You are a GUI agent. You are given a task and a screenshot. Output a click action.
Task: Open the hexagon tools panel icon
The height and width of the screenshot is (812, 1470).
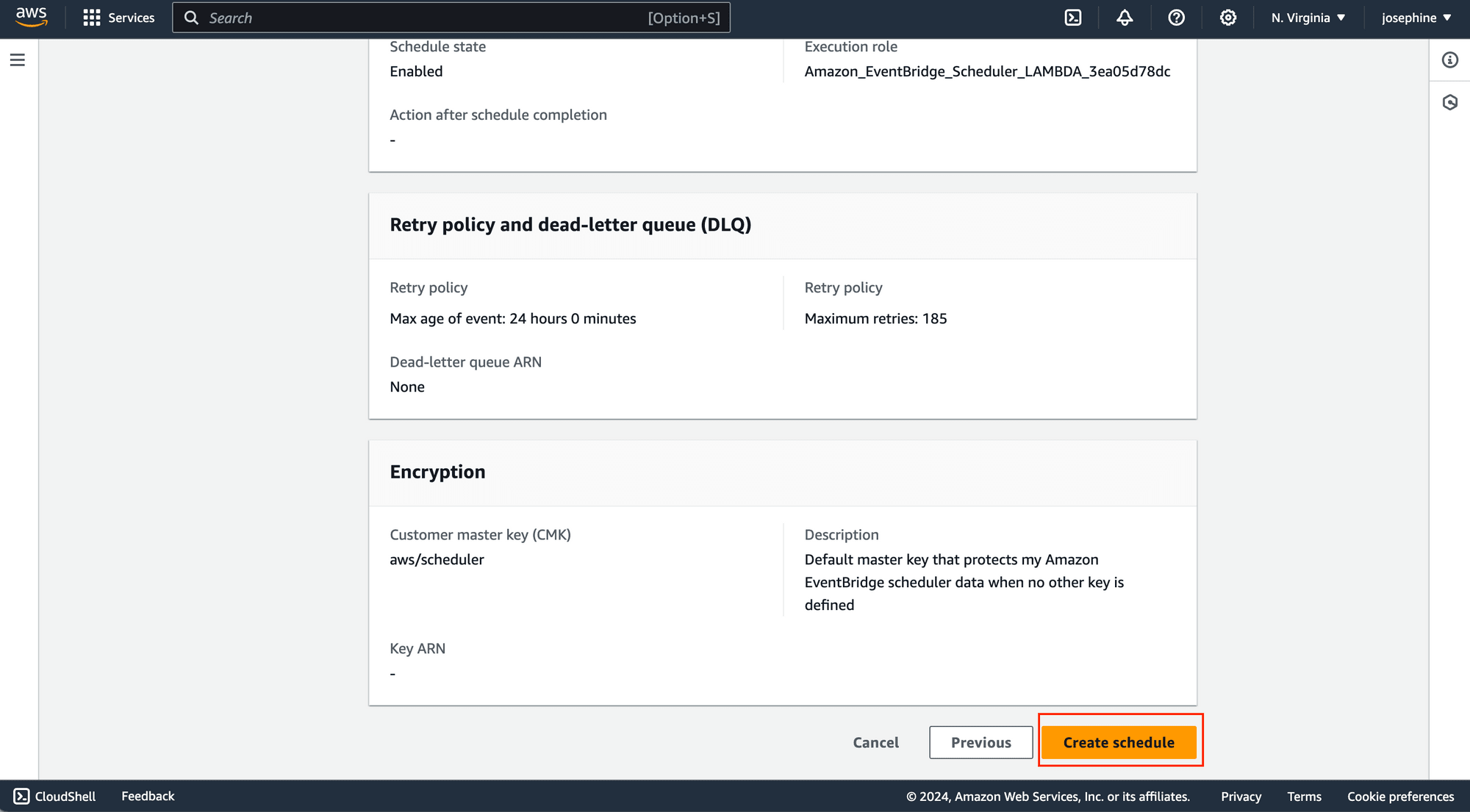pyautogui.click(x=1449, y=102)
